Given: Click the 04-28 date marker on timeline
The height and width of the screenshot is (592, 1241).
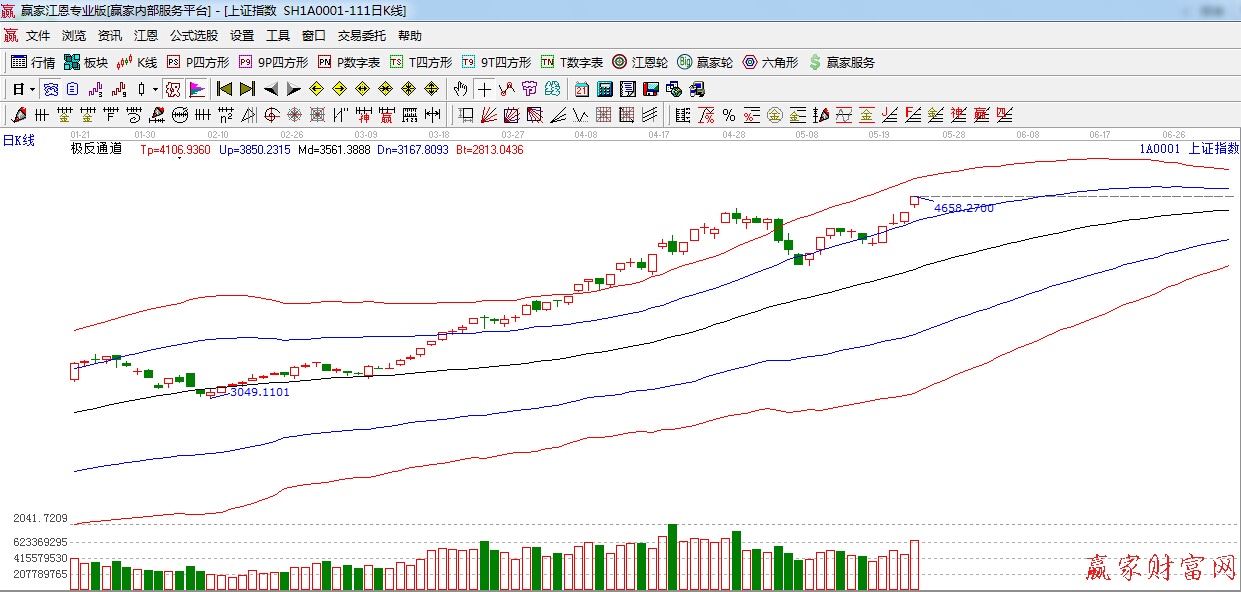Looking at the screenshot, I should pyautogui.click(x=733, y=134).
